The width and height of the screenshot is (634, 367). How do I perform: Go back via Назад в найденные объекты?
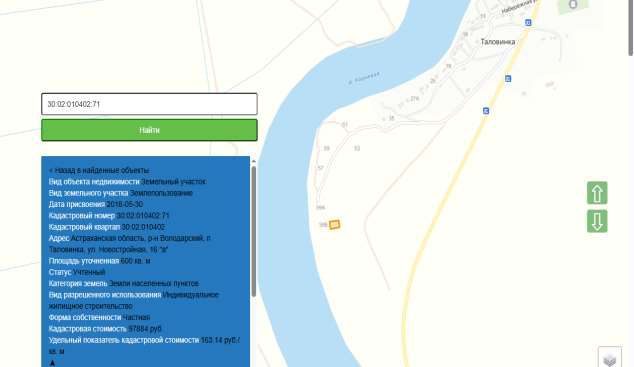click(x=99, y=170)
